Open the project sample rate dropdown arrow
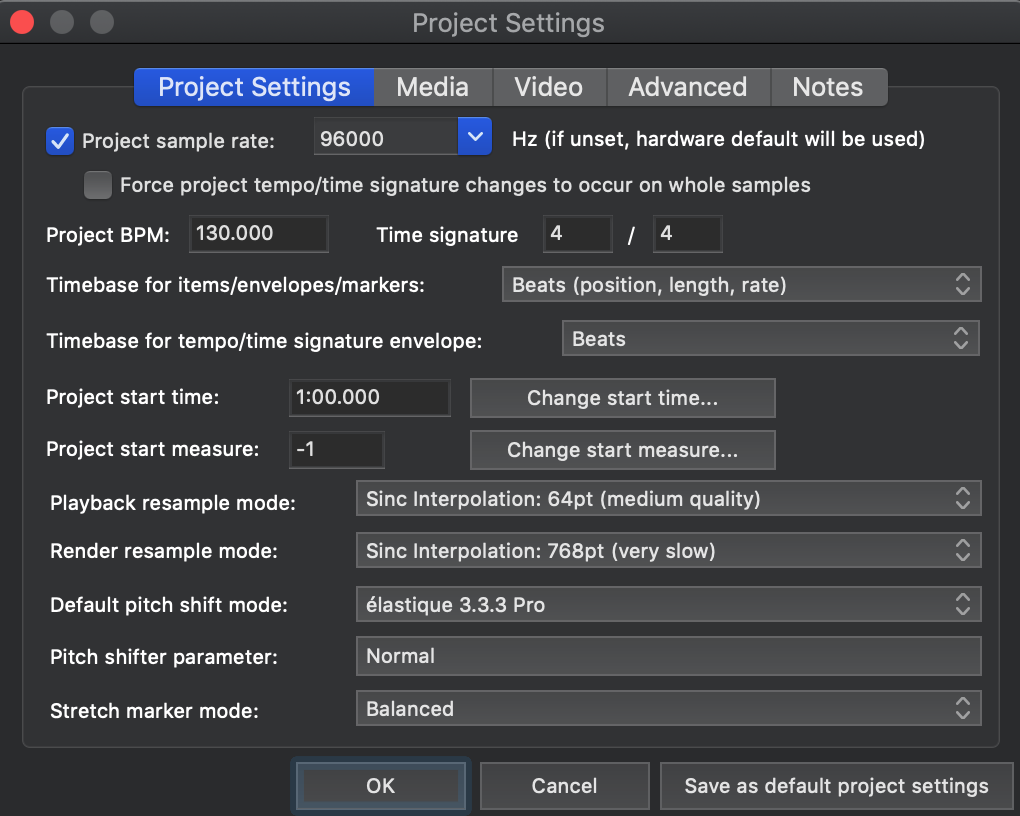 pos(475,138)
